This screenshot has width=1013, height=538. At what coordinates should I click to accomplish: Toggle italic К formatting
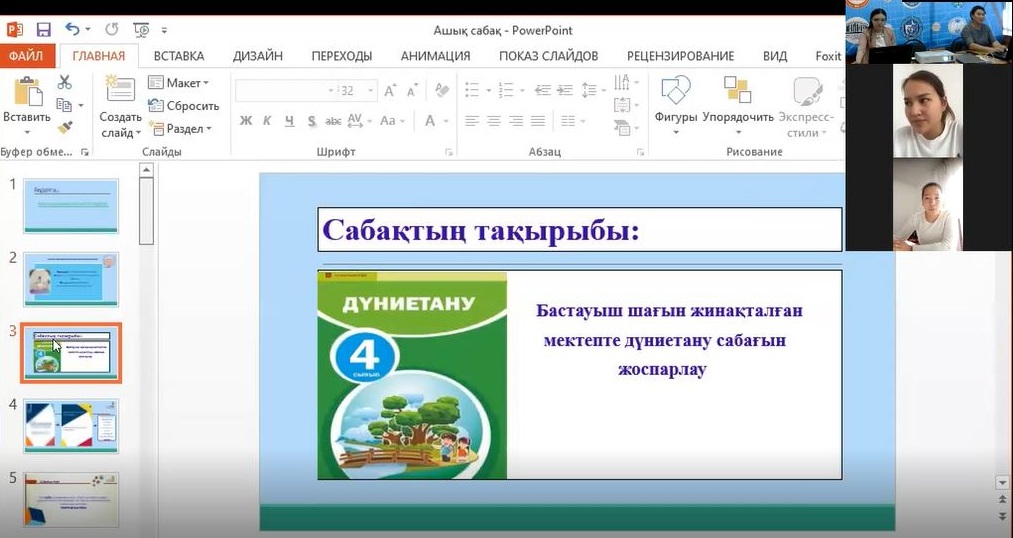pos(267,121)
